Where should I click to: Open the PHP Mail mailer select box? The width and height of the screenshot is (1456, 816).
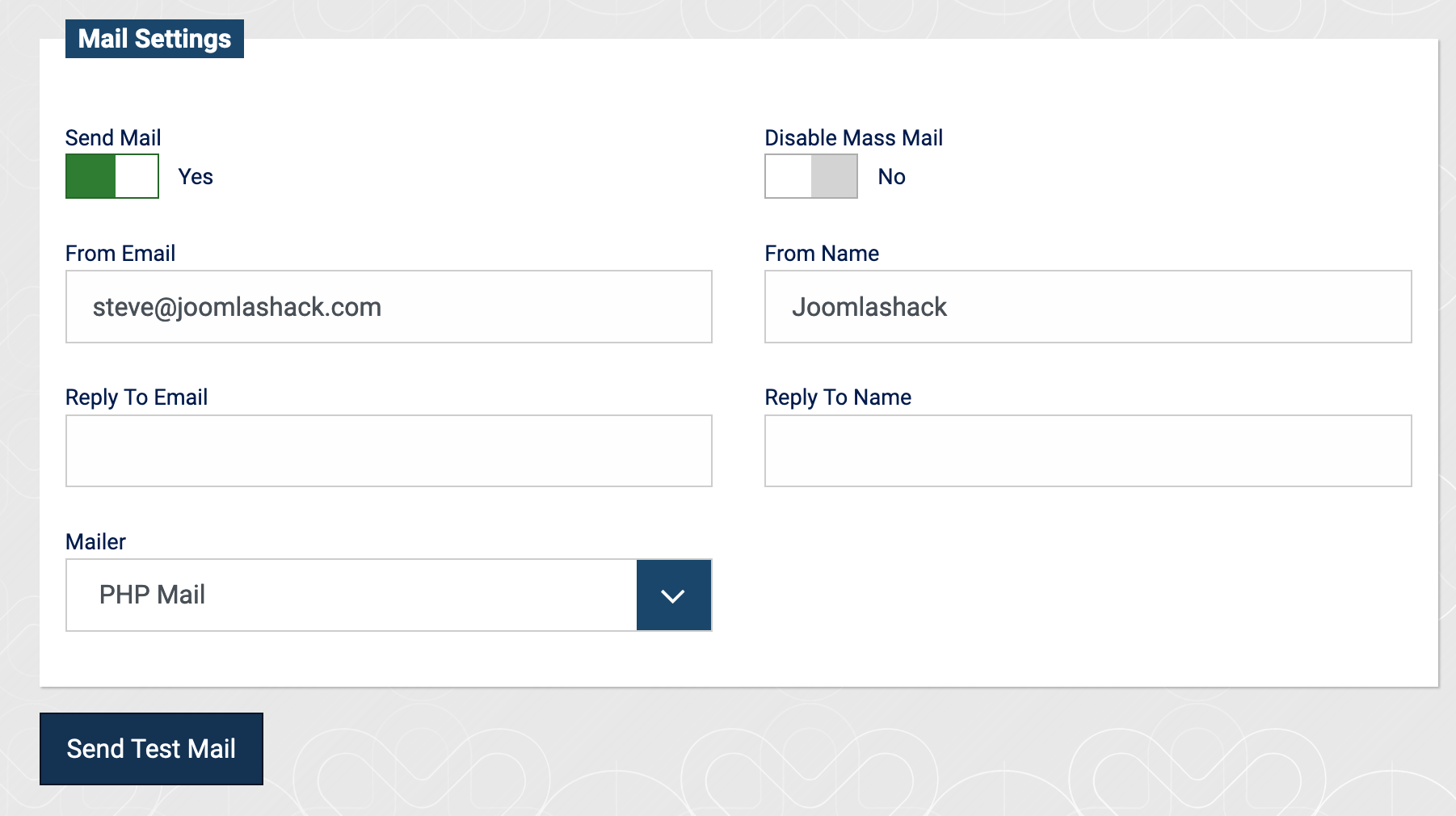point(351,595)
